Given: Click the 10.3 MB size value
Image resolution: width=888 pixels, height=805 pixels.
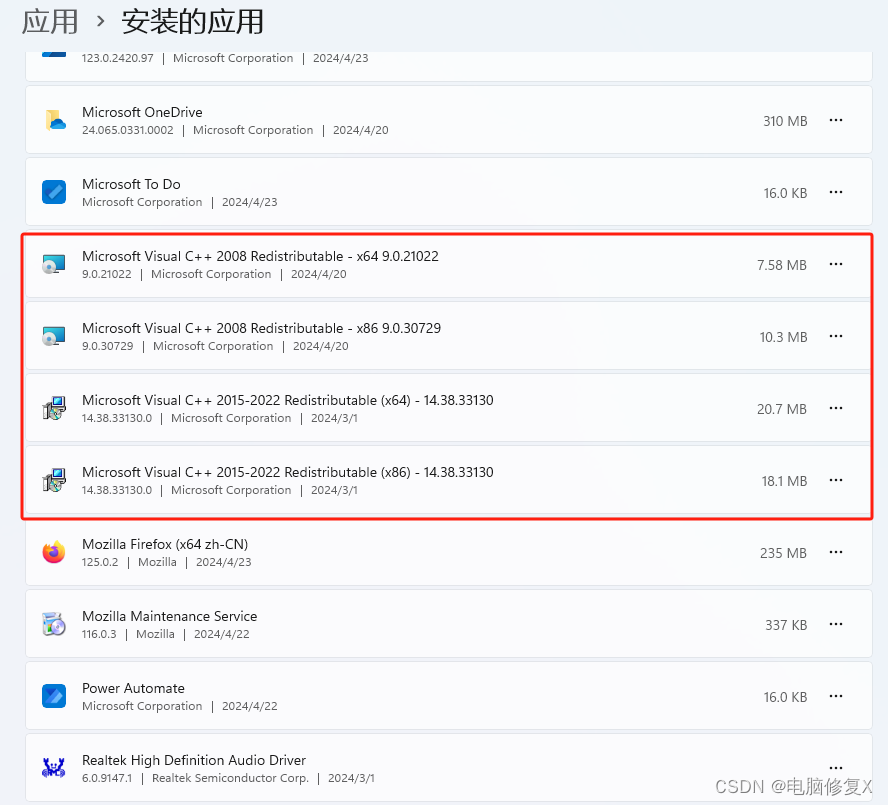Looking at the screenshot, I should (x=783, y=337).
